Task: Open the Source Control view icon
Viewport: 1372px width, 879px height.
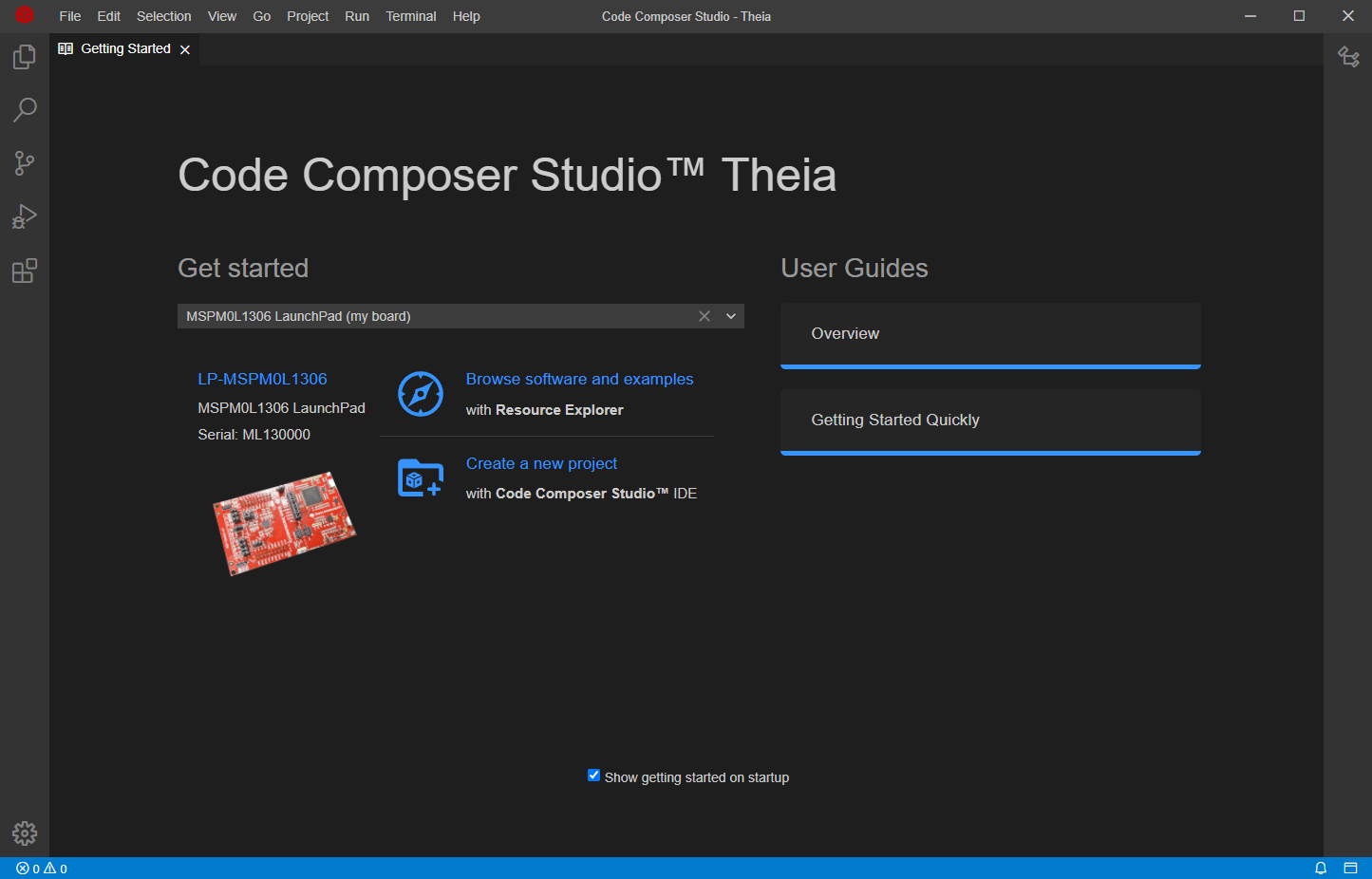Action: 25,163
